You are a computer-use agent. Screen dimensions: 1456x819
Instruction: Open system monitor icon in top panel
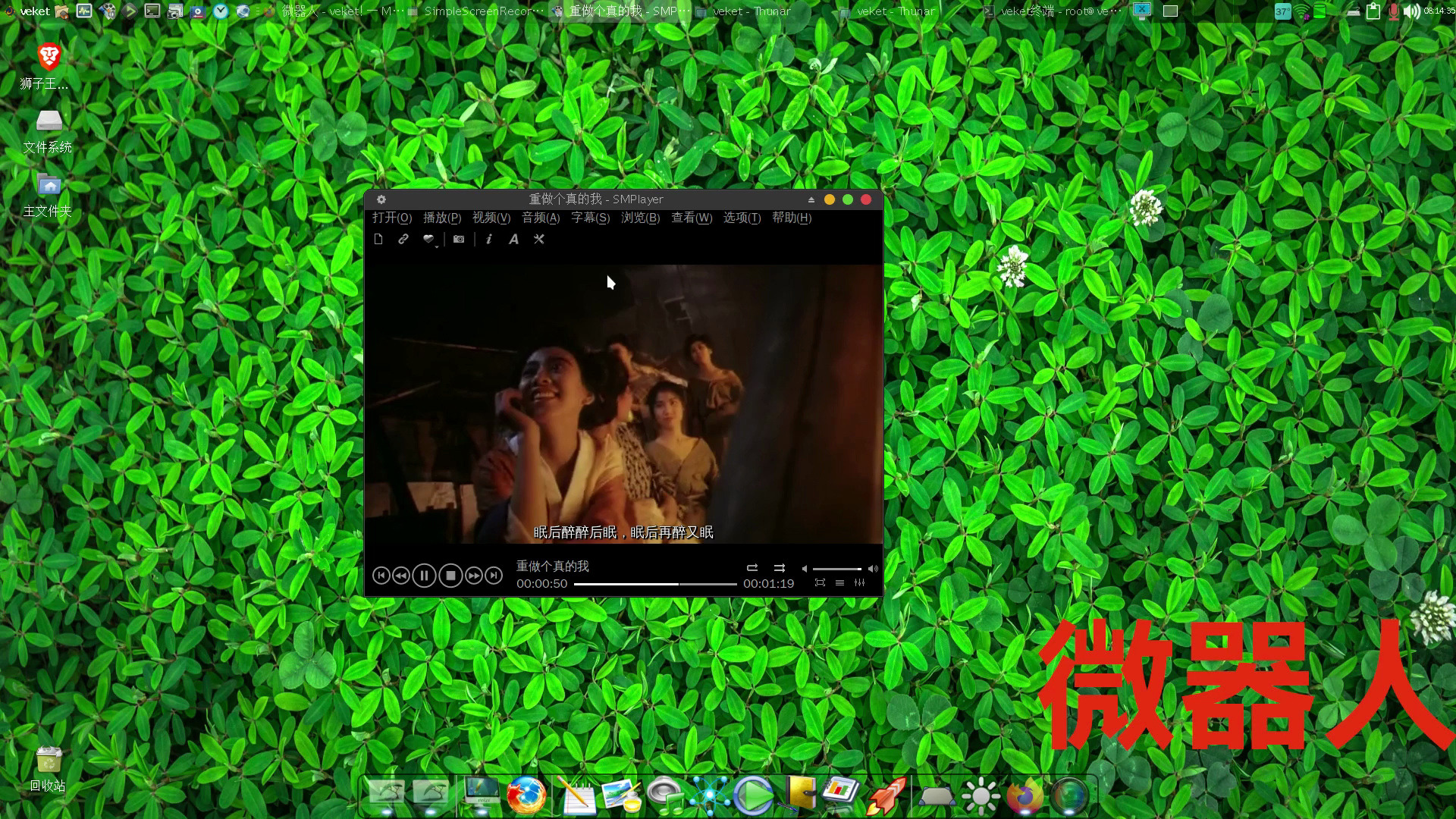point(84,11)
